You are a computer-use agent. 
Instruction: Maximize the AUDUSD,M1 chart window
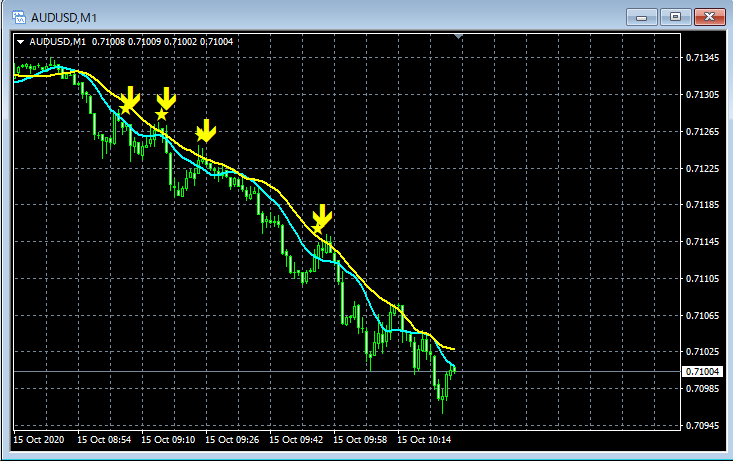676,17
